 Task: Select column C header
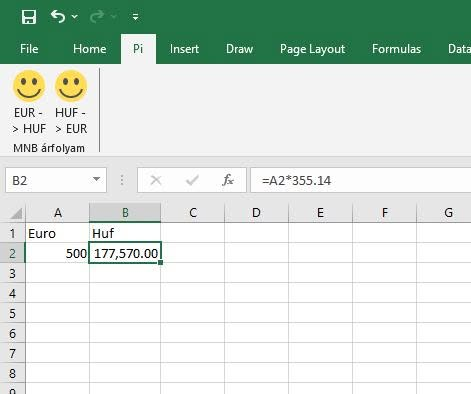(x=193, y=213)
